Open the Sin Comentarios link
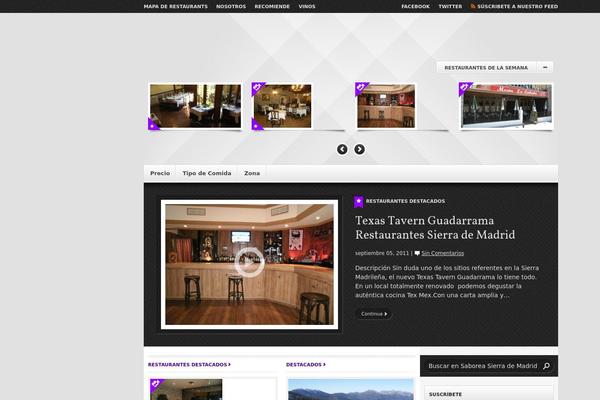Screen dimensions: 600x400 tap(442, 253)
